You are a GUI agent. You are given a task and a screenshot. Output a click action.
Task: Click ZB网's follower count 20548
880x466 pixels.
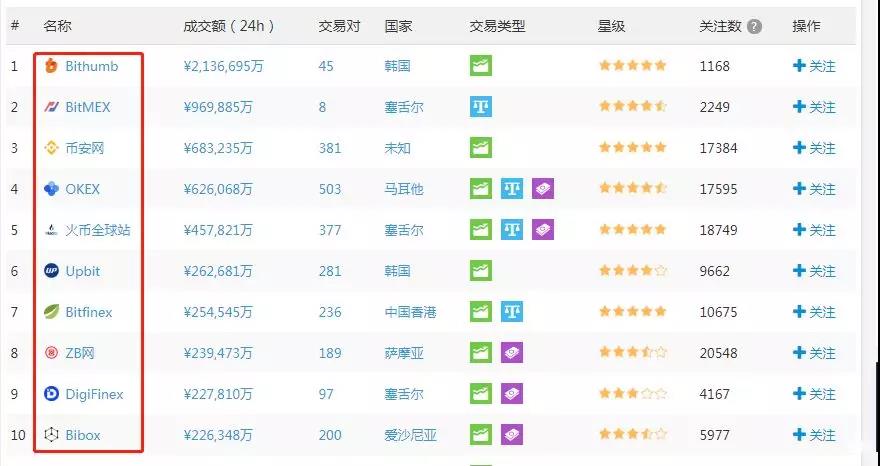click(718, 353)
